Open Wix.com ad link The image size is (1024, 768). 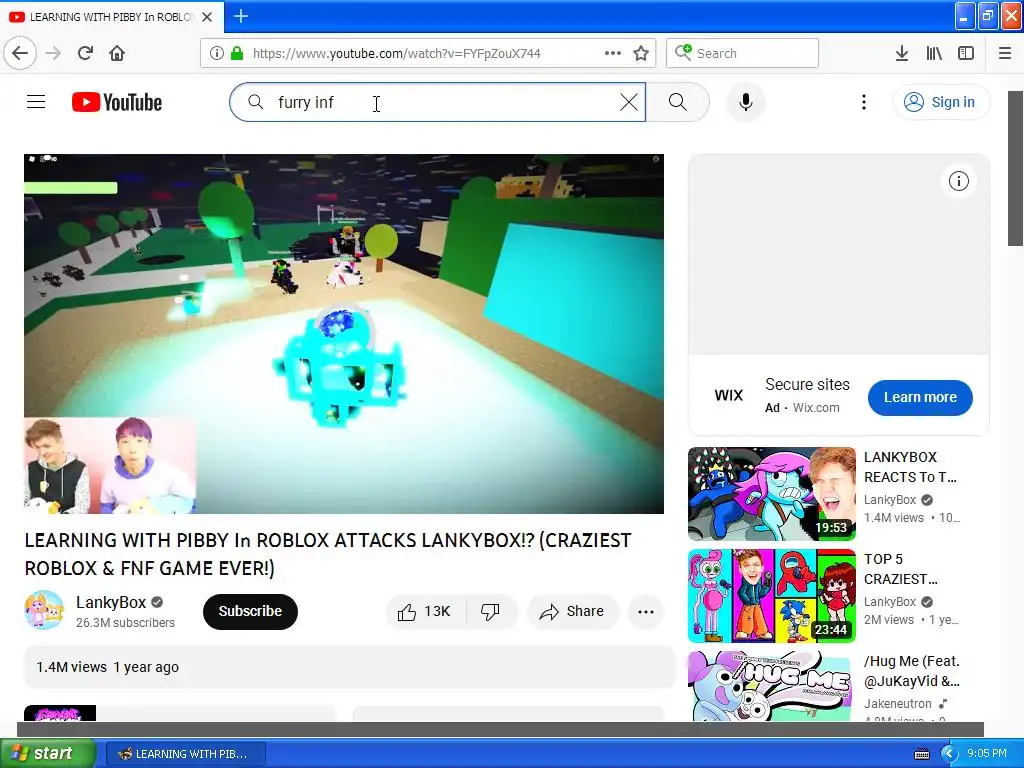point(816,408)
